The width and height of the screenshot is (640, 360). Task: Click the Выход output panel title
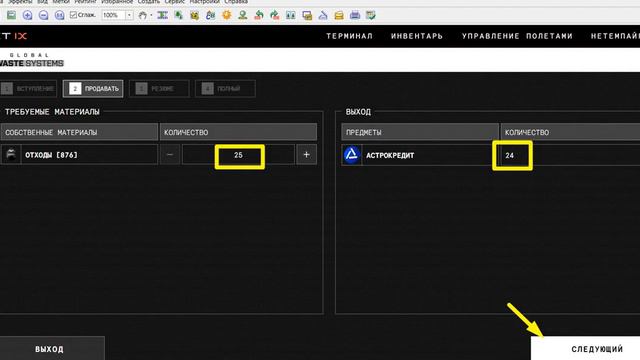point(358,112)
